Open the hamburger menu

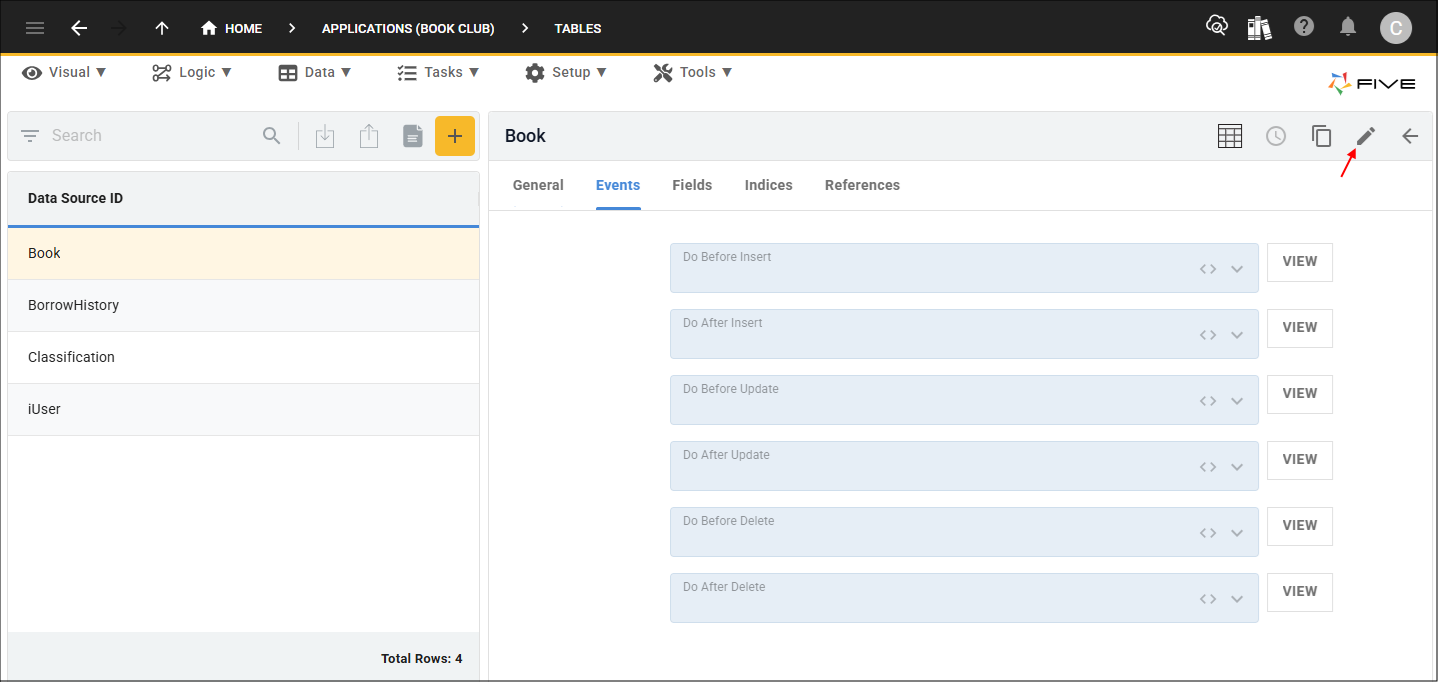[35, 28]
